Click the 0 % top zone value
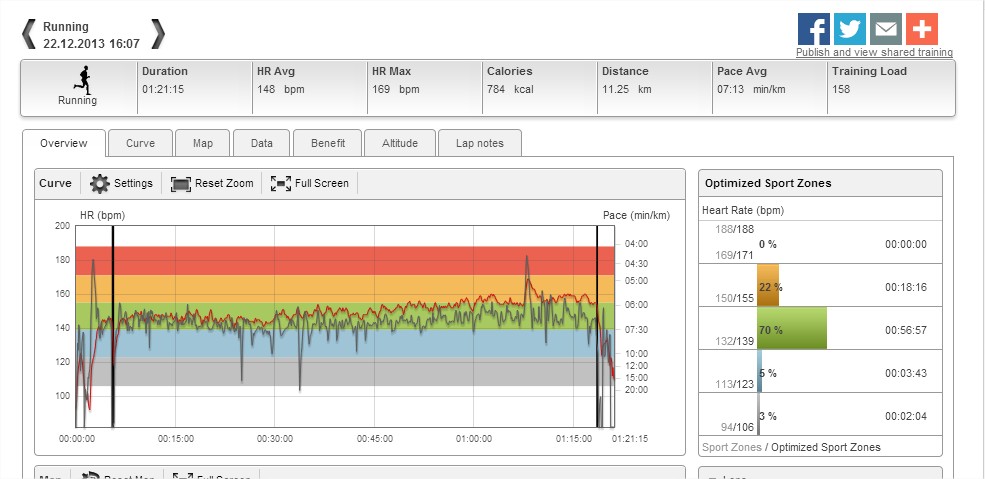 pyautogui.click(x=768, y=244)
